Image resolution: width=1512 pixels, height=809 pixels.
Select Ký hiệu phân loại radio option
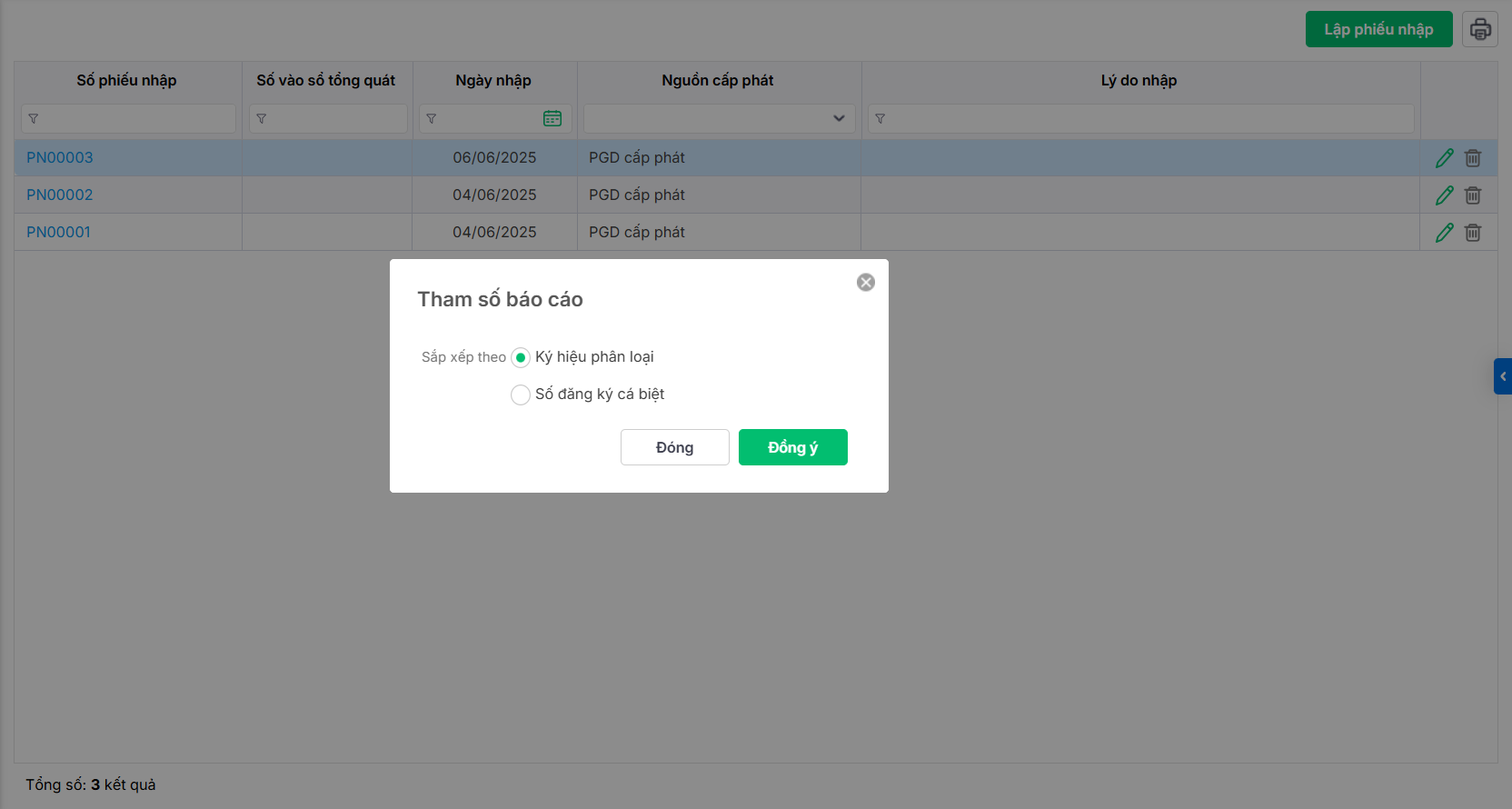521,357
